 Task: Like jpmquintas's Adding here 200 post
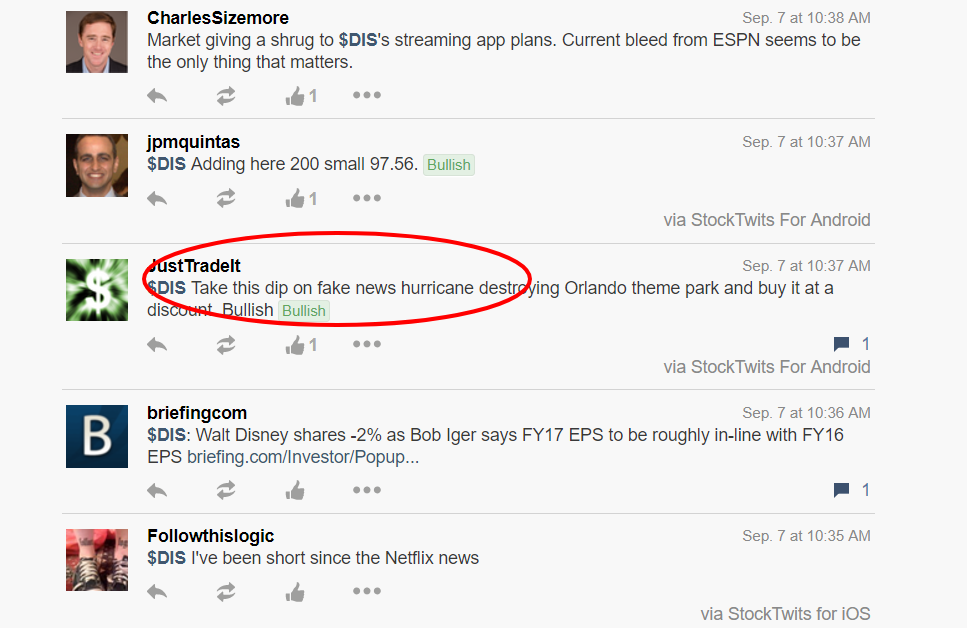point(295,199)
